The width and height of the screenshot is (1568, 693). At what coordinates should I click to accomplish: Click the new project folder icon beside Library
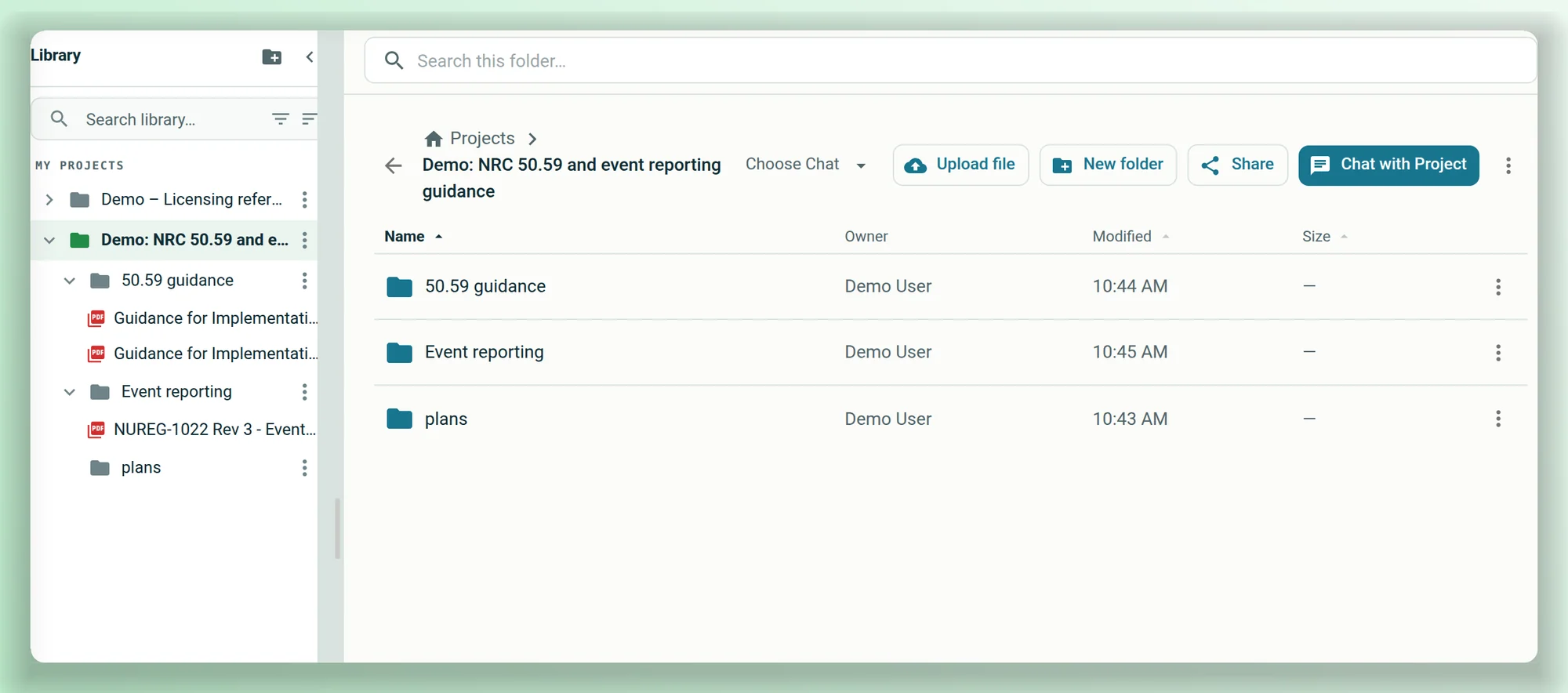[x=271, y=56]
